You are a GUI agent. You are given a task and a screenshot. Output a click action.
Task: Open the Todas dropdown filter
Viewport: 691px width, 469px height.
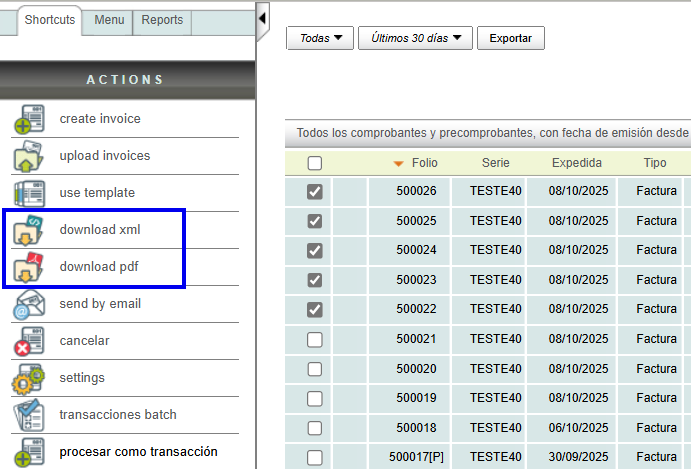(320, 38)
